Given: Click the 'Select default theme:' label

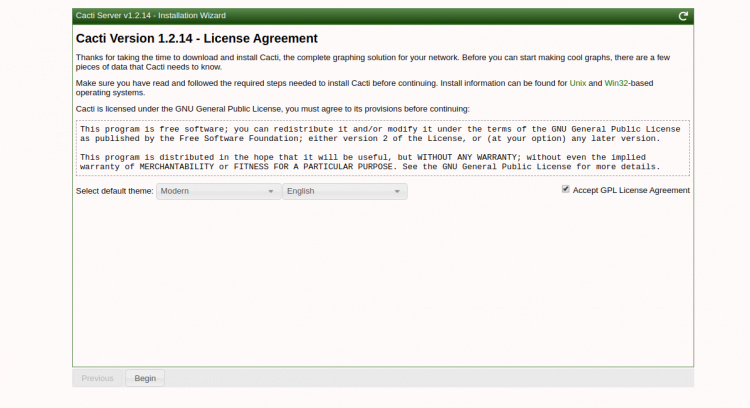Looking at the screenshot, I should pos(114,191).
